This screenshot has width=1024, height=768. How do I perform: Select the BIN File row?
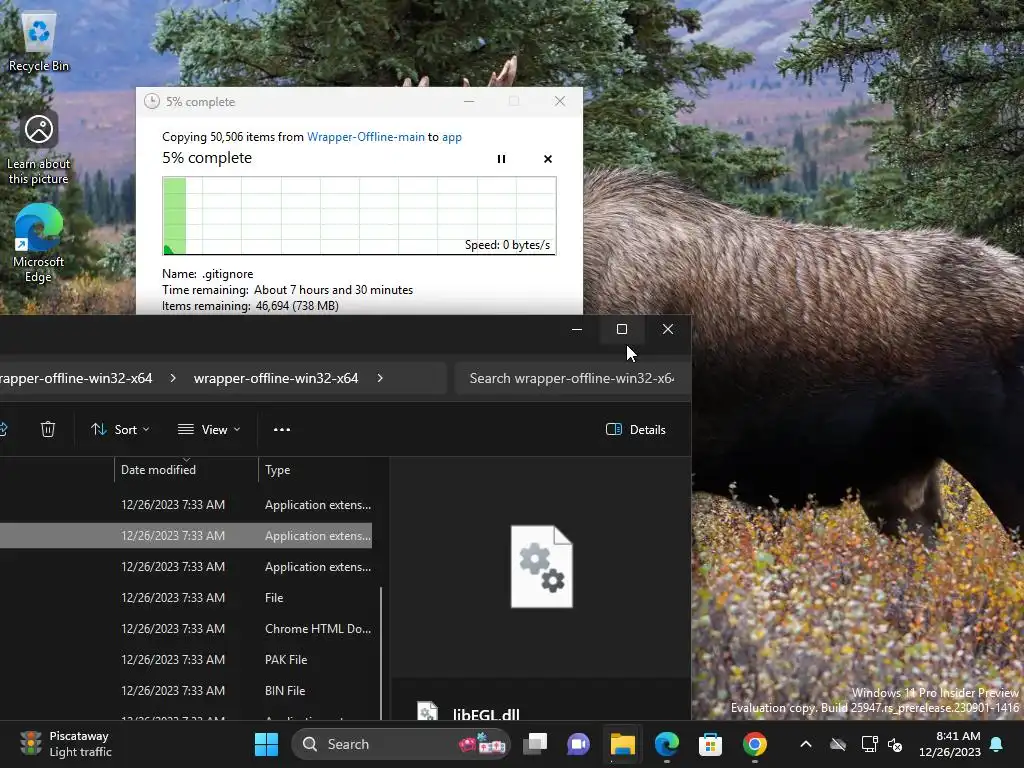point(186,690)
